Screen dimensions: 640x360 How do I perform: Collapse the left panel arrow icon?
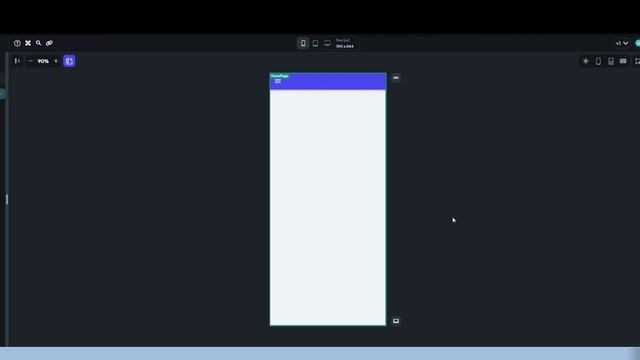click(x=17, y=61)
